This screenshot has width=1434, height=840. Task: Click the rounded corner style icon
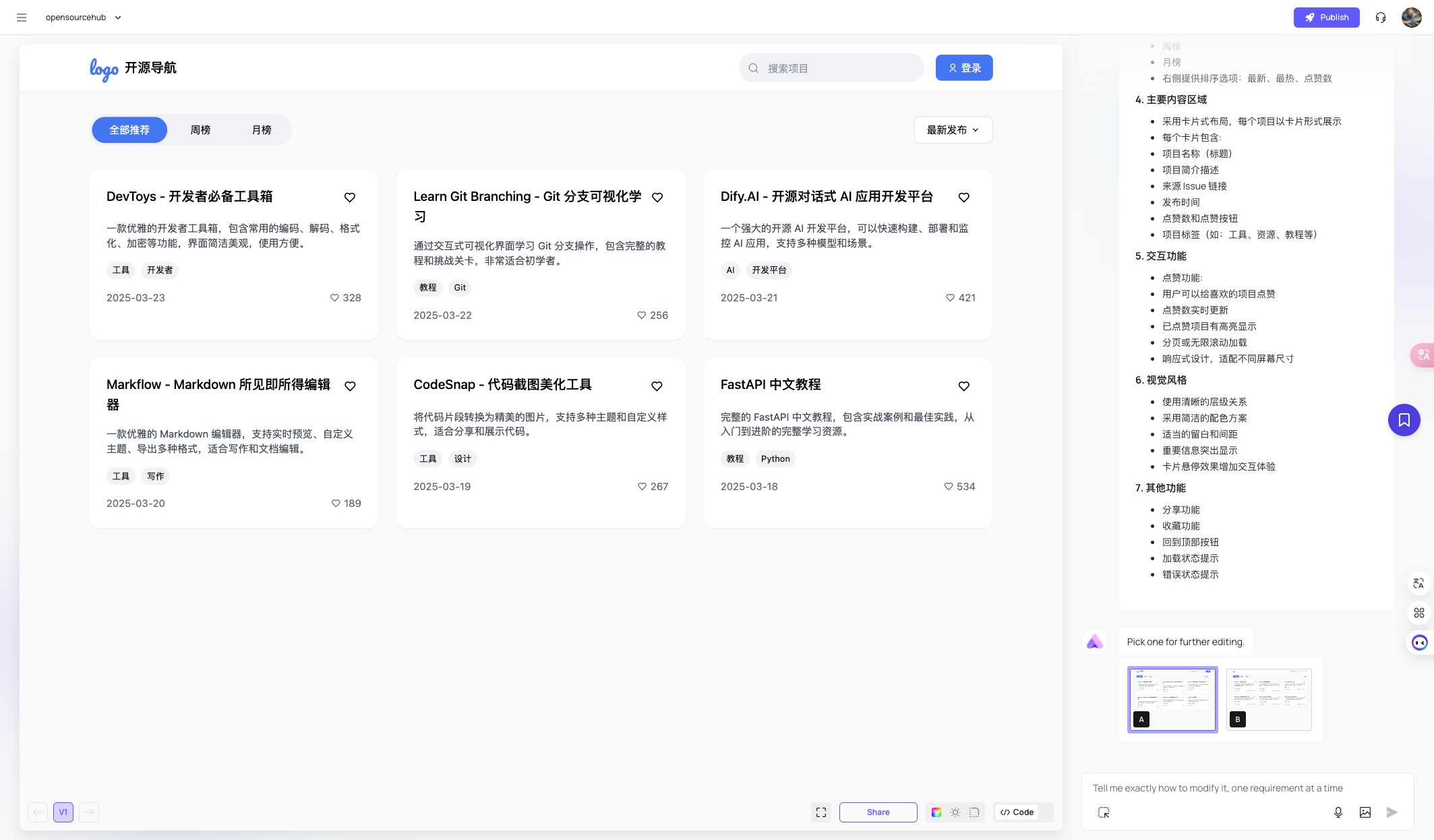[x=974, y=812]
